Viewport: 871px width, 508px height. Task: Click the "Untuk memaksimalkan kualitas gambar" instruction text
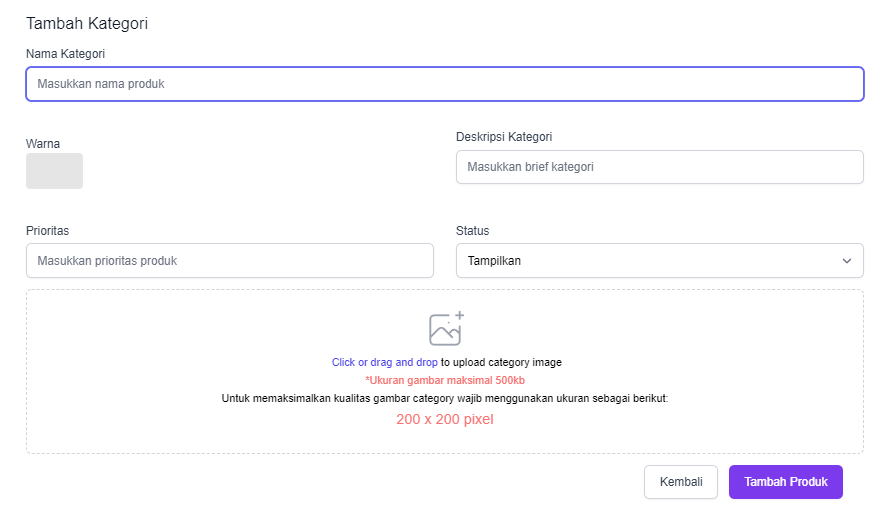tap(444, 398)
